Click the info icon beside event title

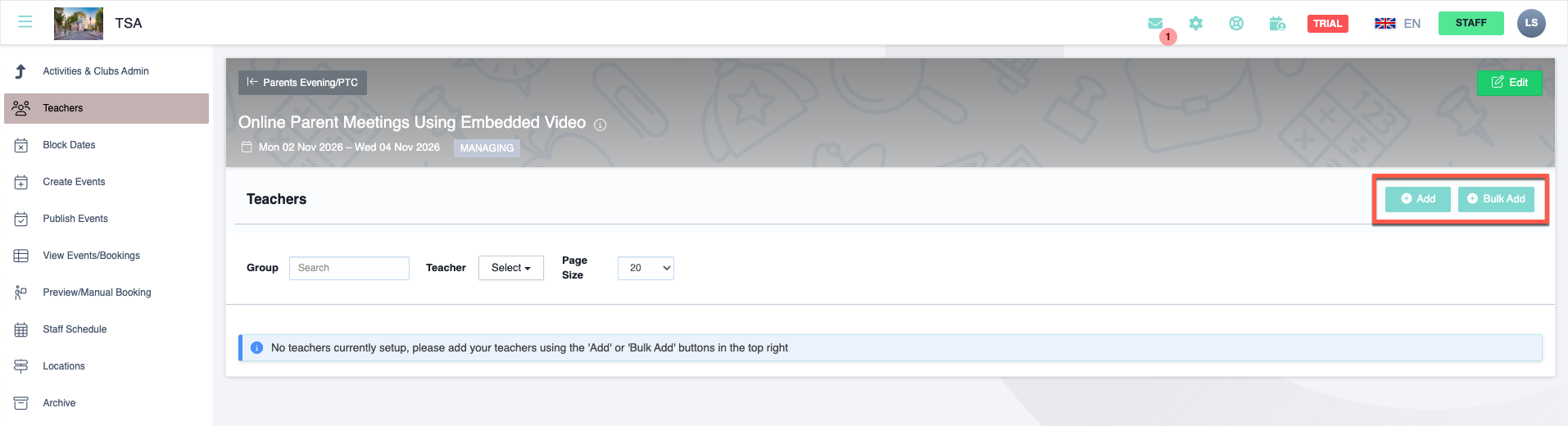(x=600, y=125)
